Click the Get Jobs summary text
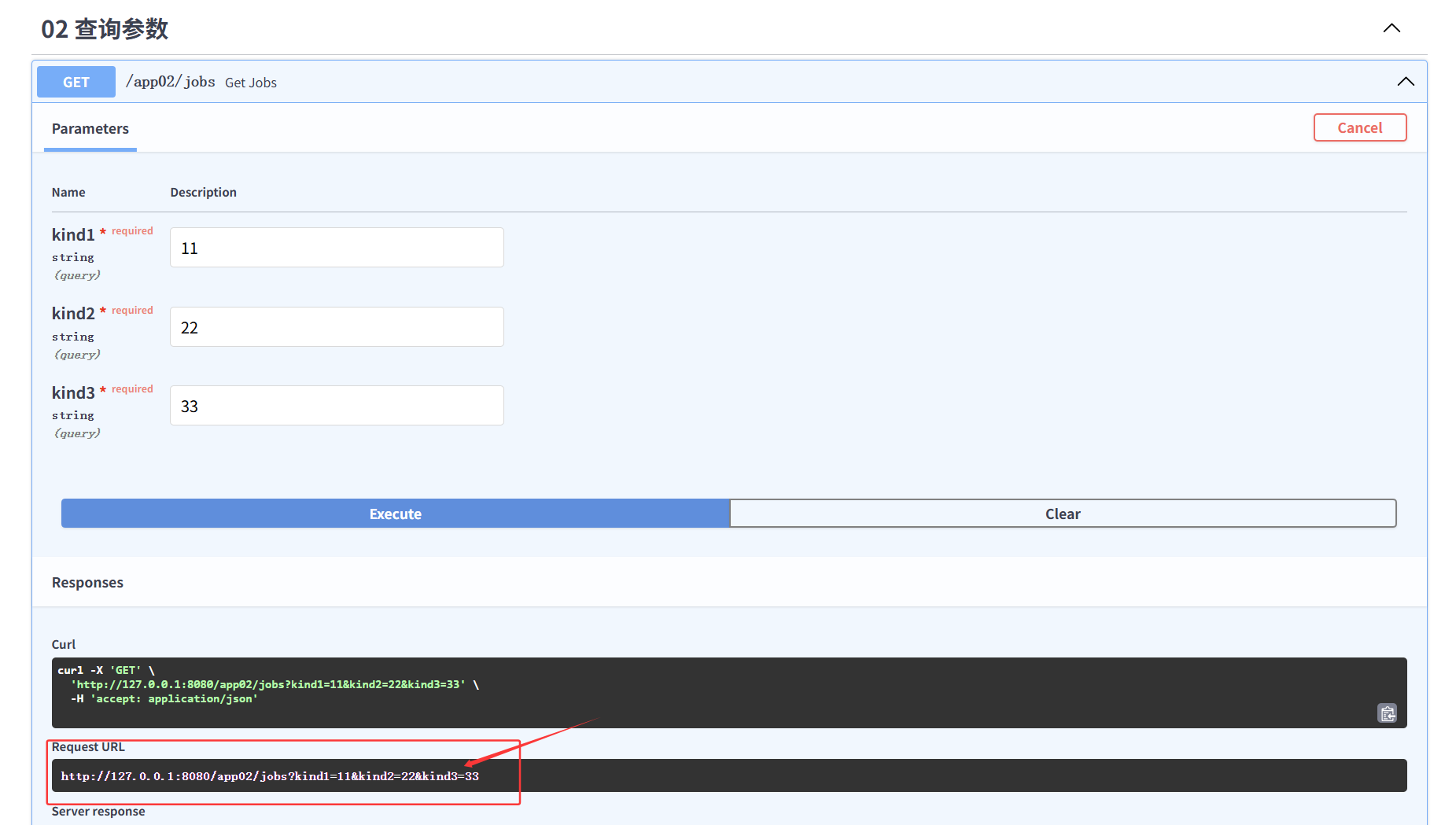The width and height of the screenshot is (1456, 825). 251,83
